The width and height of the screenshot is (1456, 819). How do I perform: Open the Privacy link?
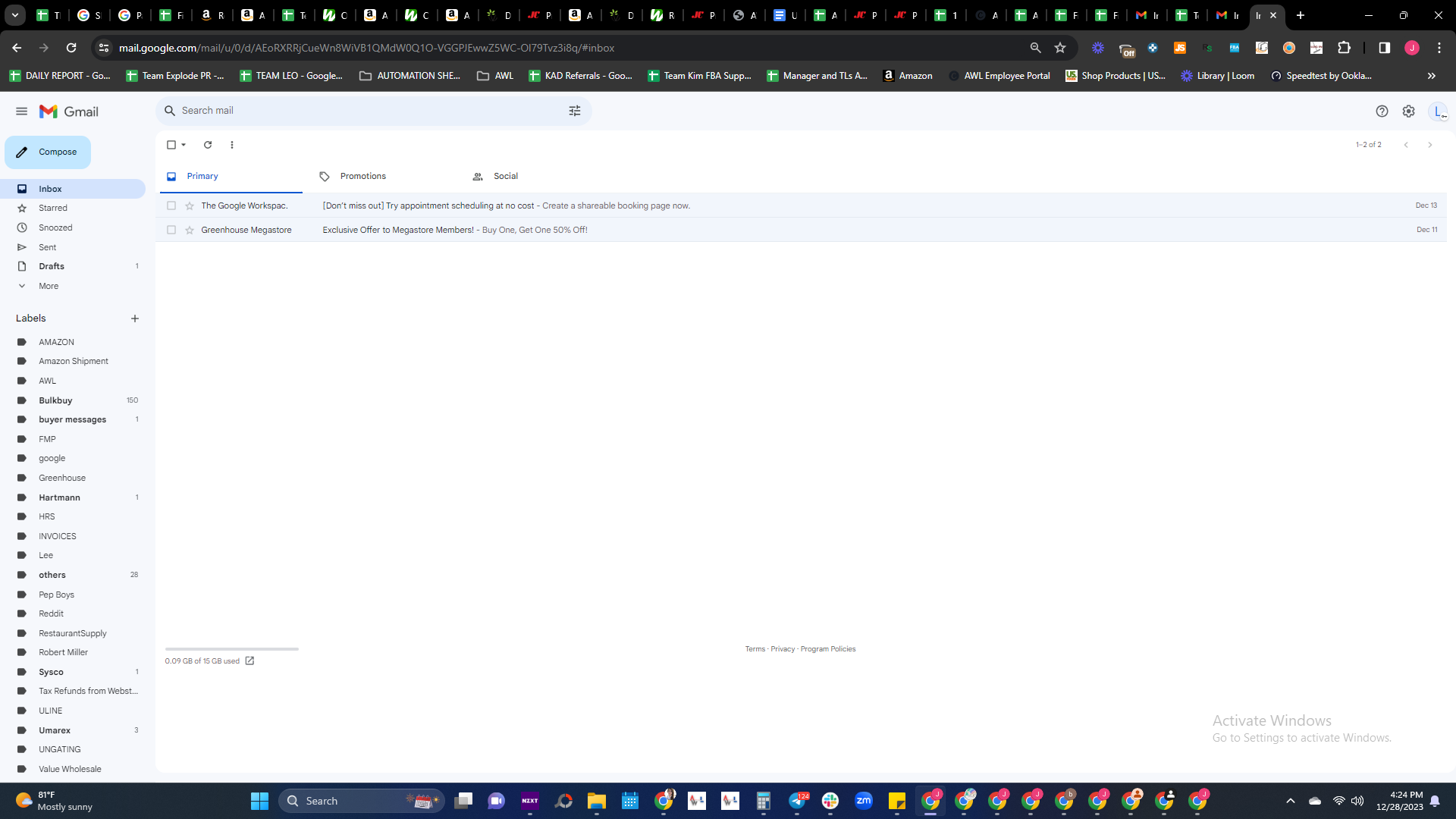click(783, 649)
